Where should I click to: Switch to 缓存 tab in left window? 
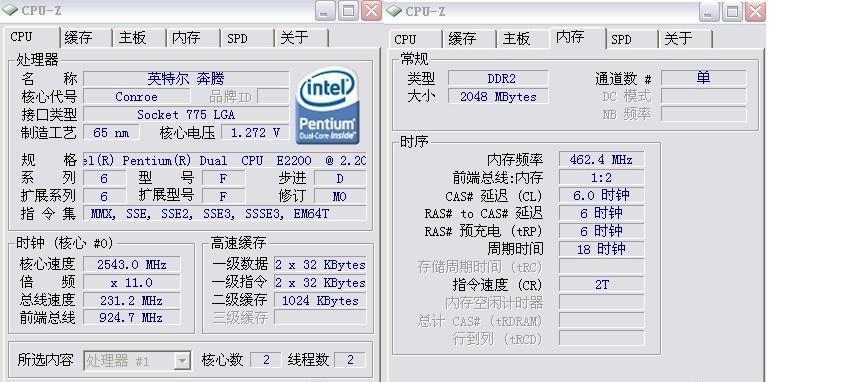coord(85,38)
